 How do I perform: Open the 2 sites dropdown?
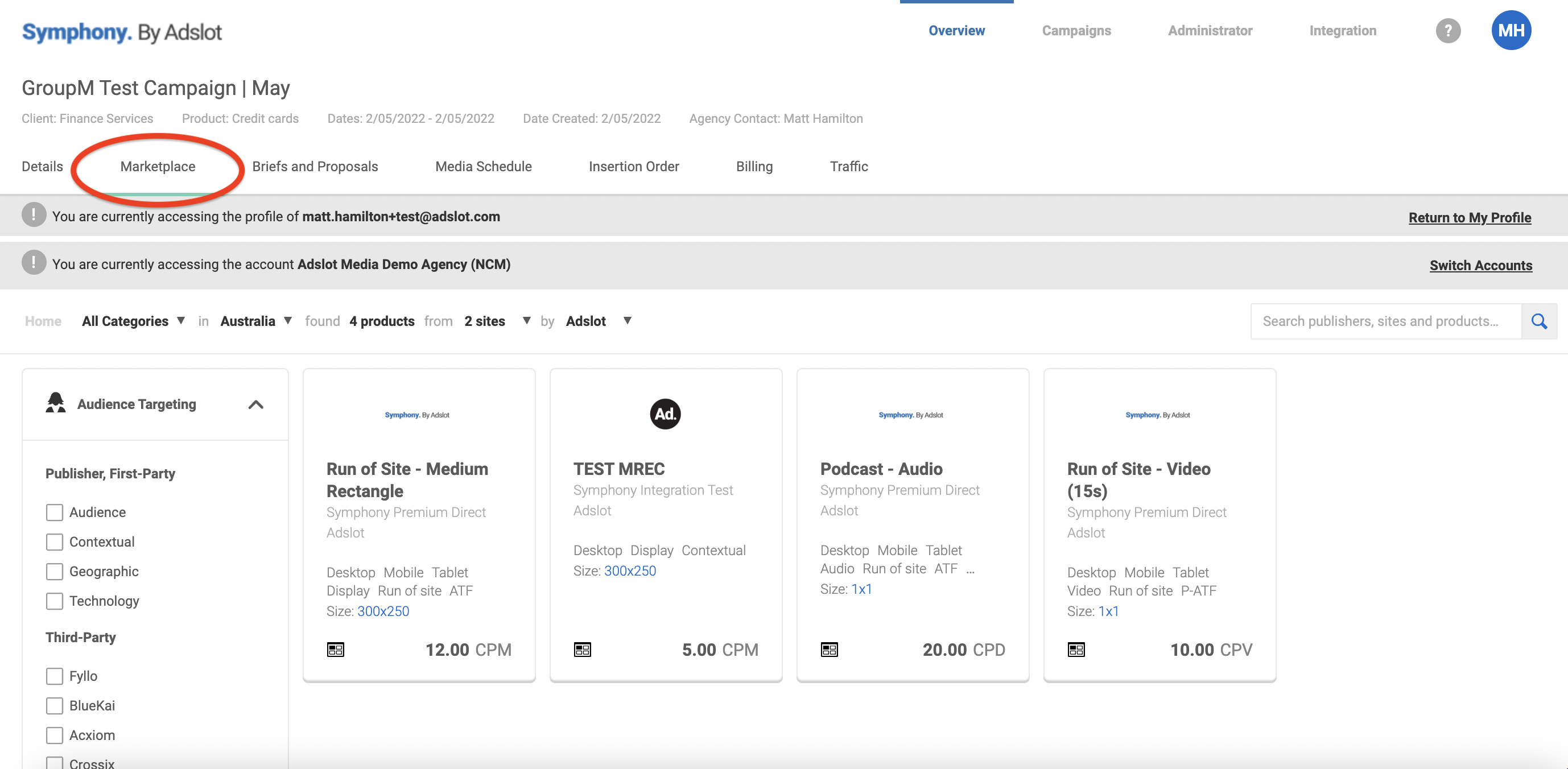(x=497, y=321)
